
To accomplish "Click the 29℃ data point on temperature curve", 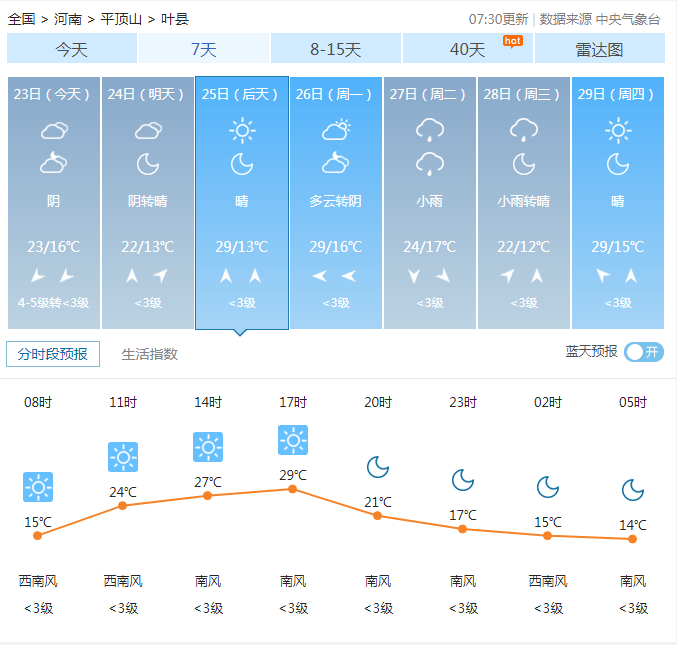I will [293, 489].
